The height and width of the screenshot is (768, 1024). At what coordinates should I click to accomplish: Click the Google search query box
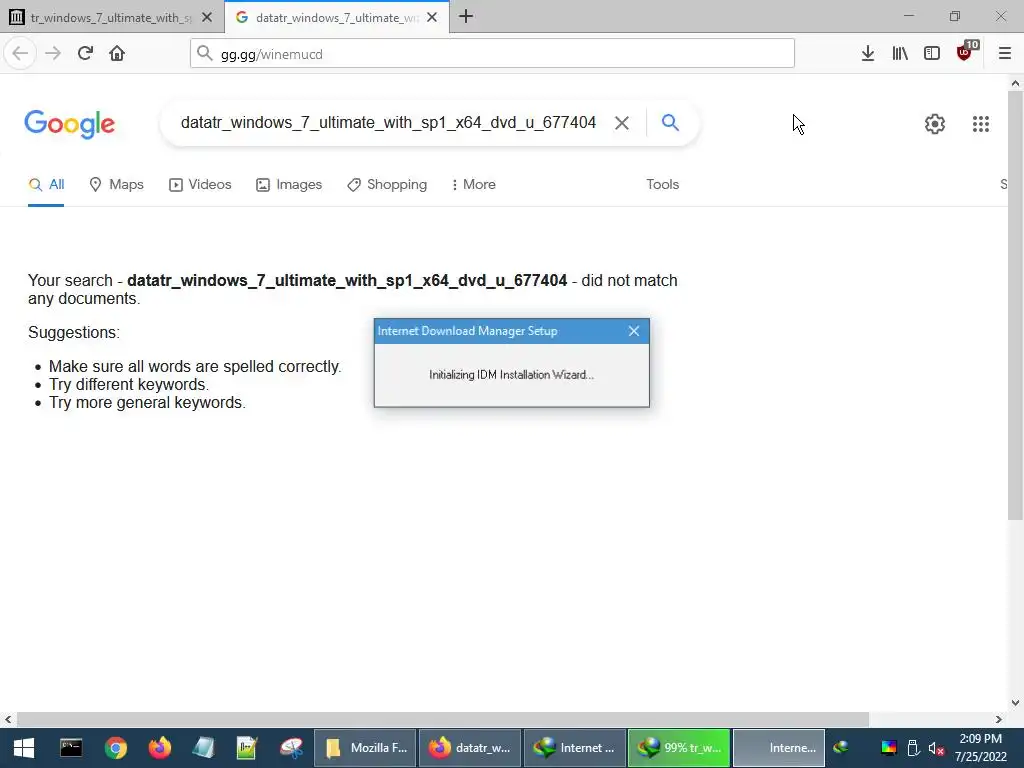tap(388, 123)
